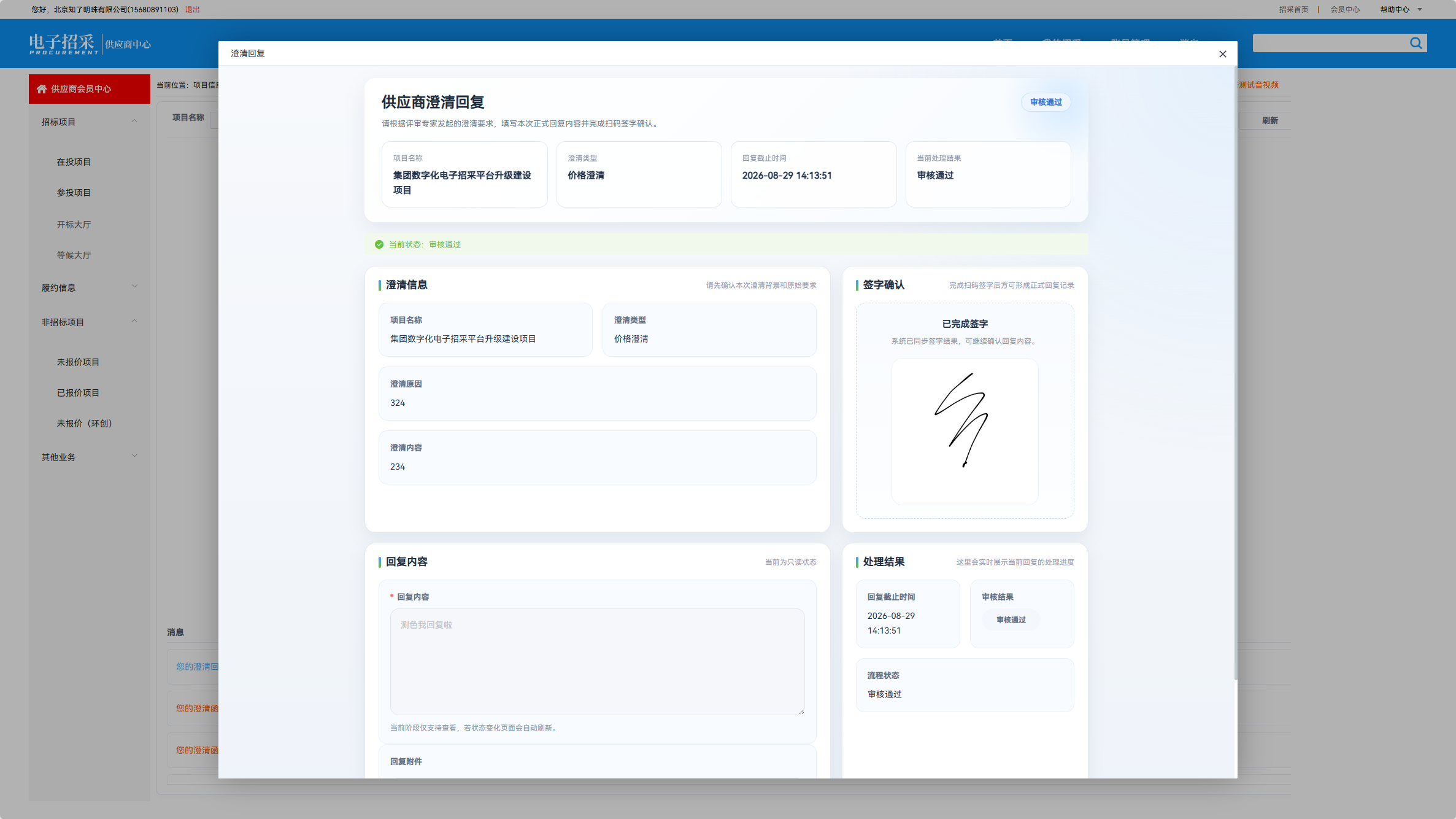Click the 已完成签字 heading

tap(965, 324)
